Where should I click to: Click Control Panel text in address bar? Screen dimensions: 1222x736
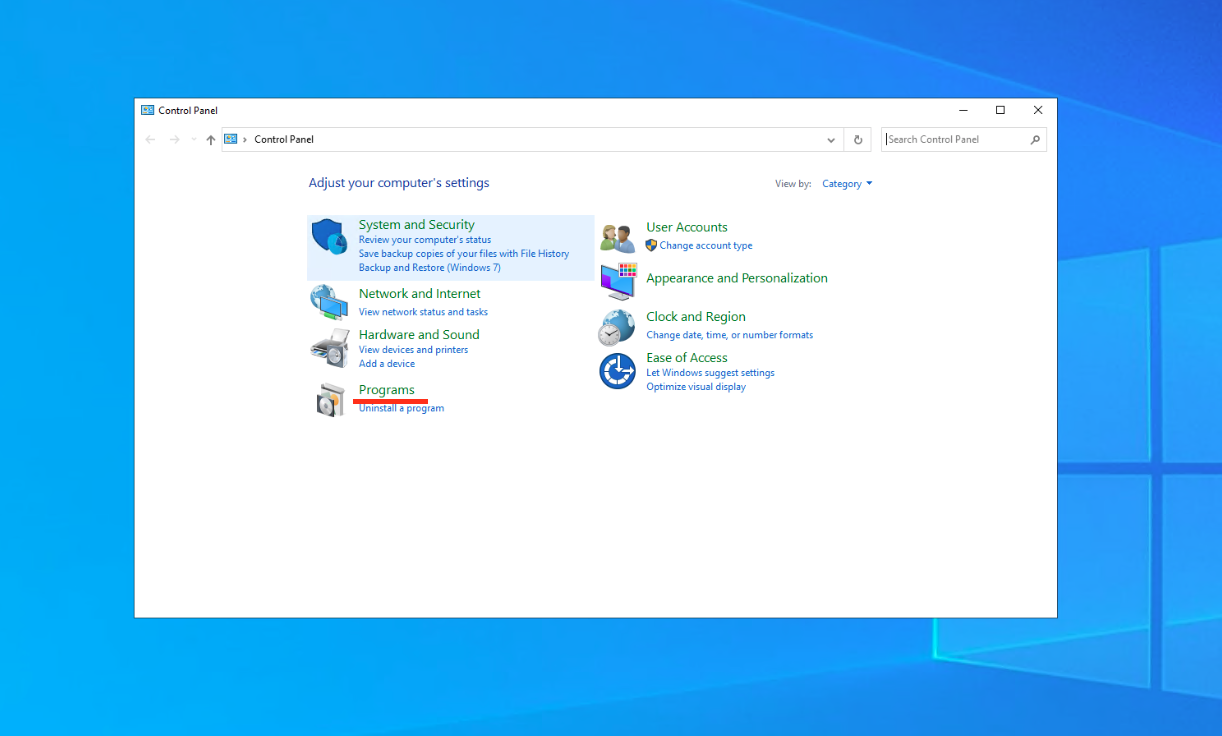click(284, 140)
